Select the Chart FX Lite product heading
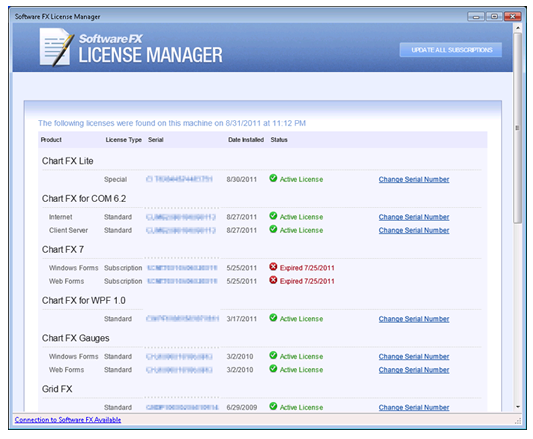Viewport: 533px width, 439px height. click(x=67, y=161)
